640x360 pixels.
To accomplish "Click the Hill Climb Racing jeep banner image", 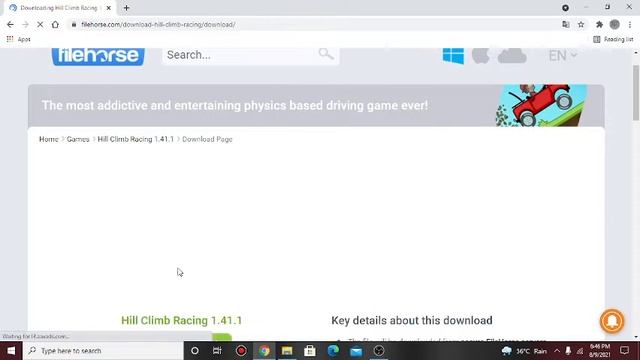I will tap(542, 105).
